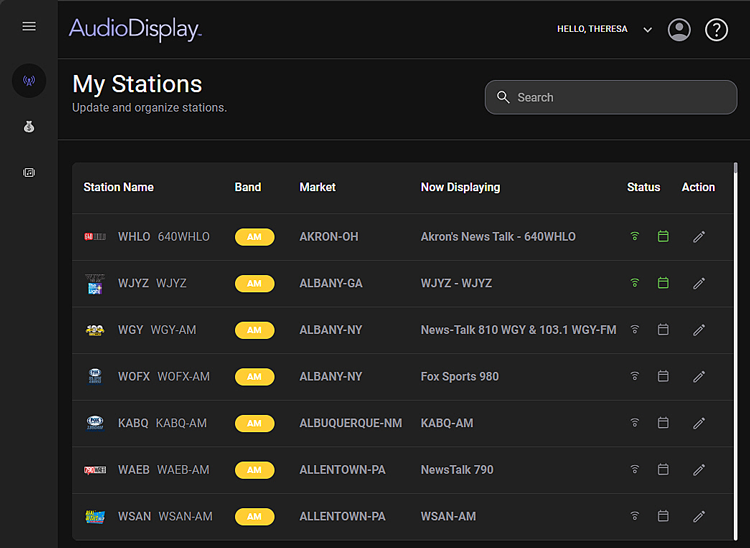750x548 pixels.
Task: Select the 'WHLO 640WHLO' station name
Action: point(164,237)
